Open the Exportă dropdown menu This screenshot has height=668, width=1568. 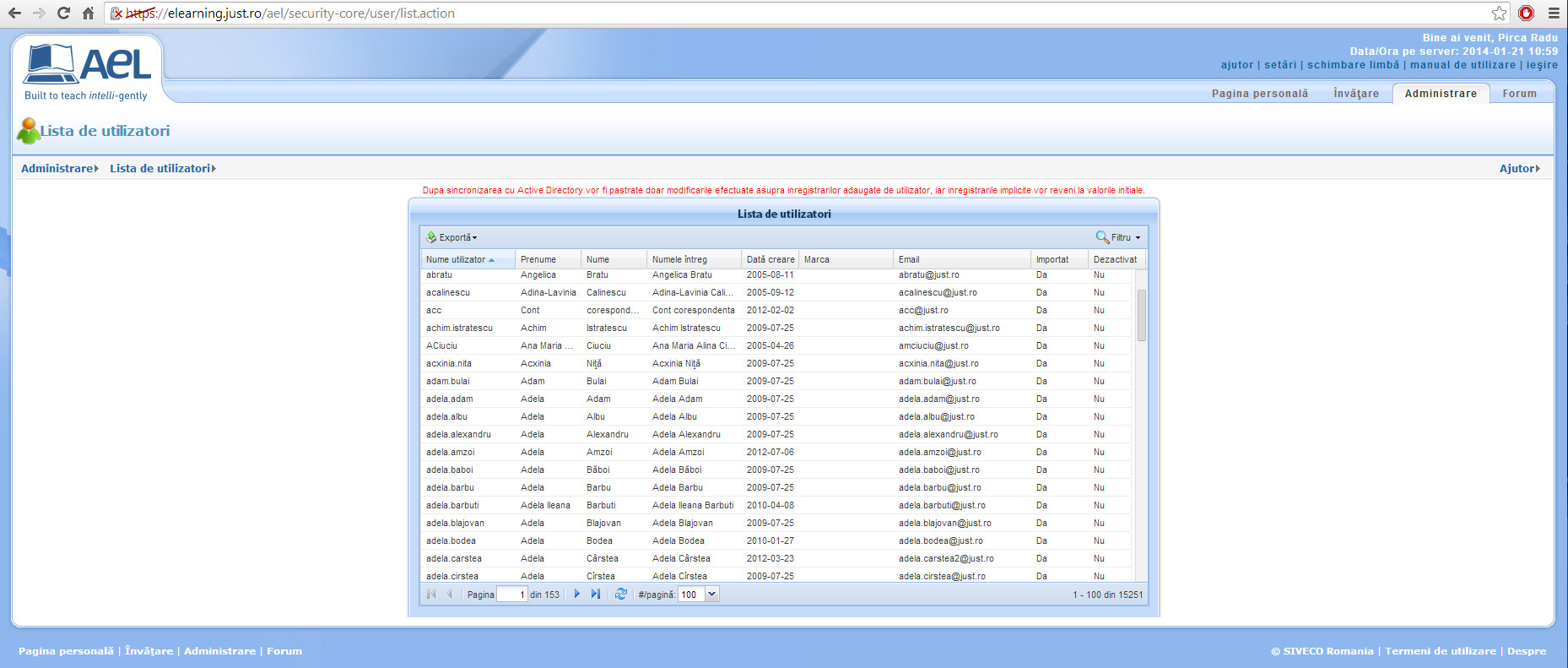tap(452, 237)
